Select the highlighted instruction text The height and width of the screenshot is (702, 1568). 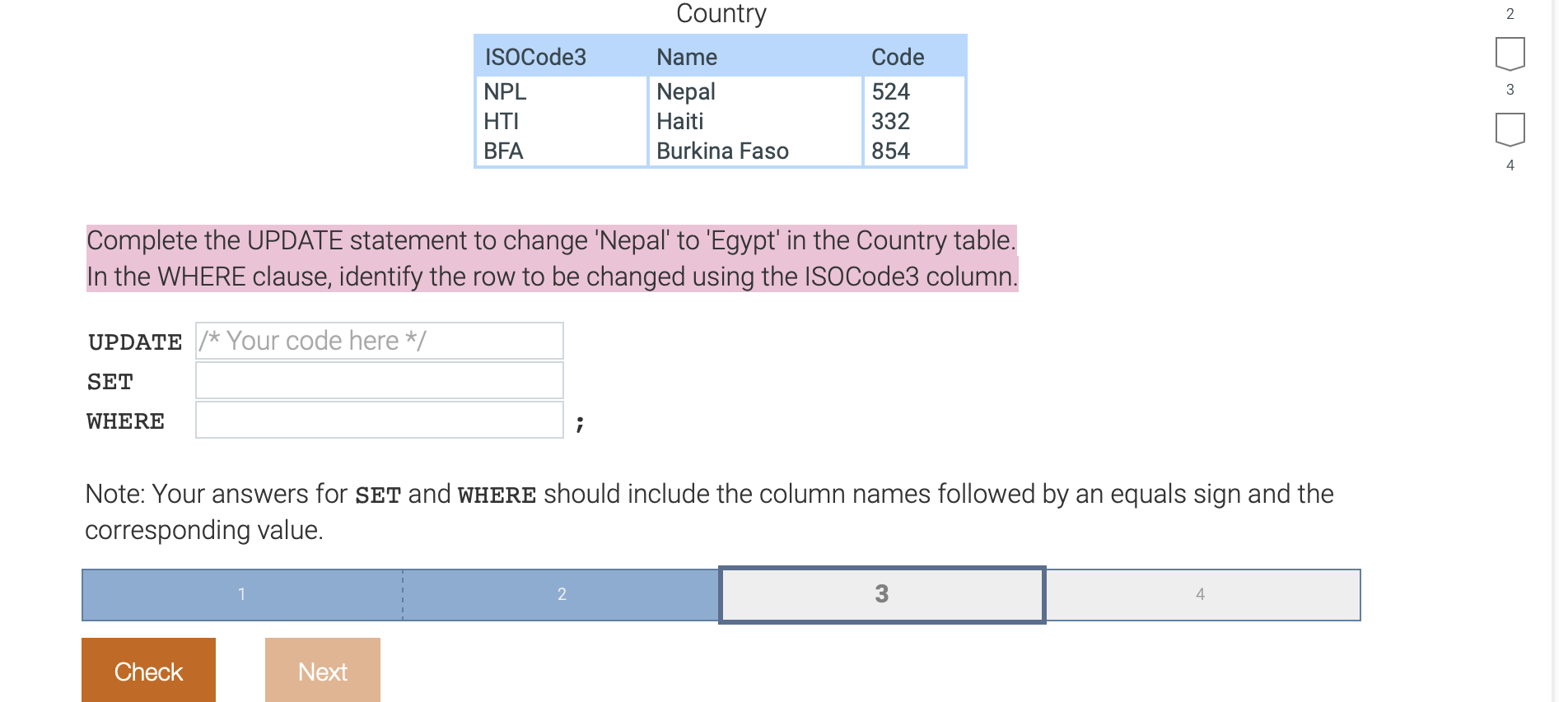click(552, 258)
